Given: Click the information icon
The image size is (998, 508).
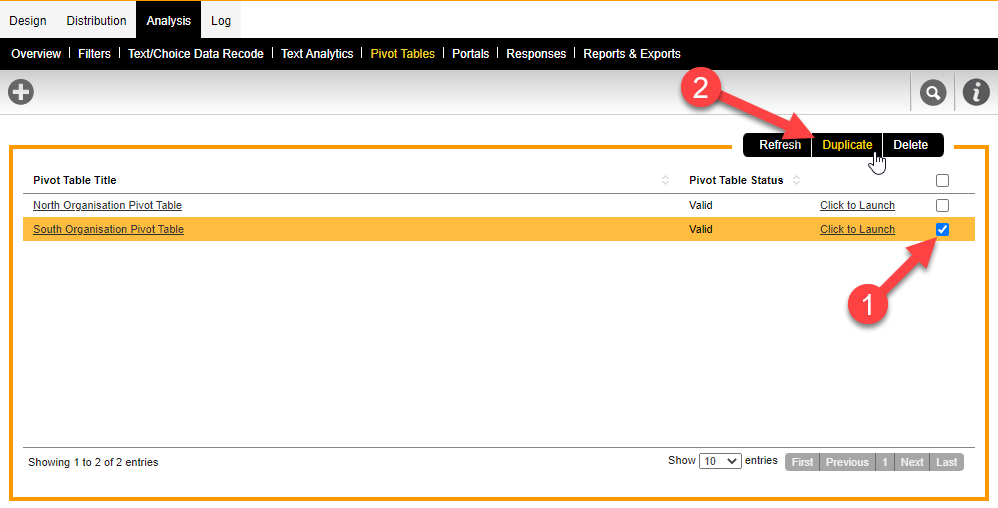Looking at the screenshot, I should coord(976,92).
